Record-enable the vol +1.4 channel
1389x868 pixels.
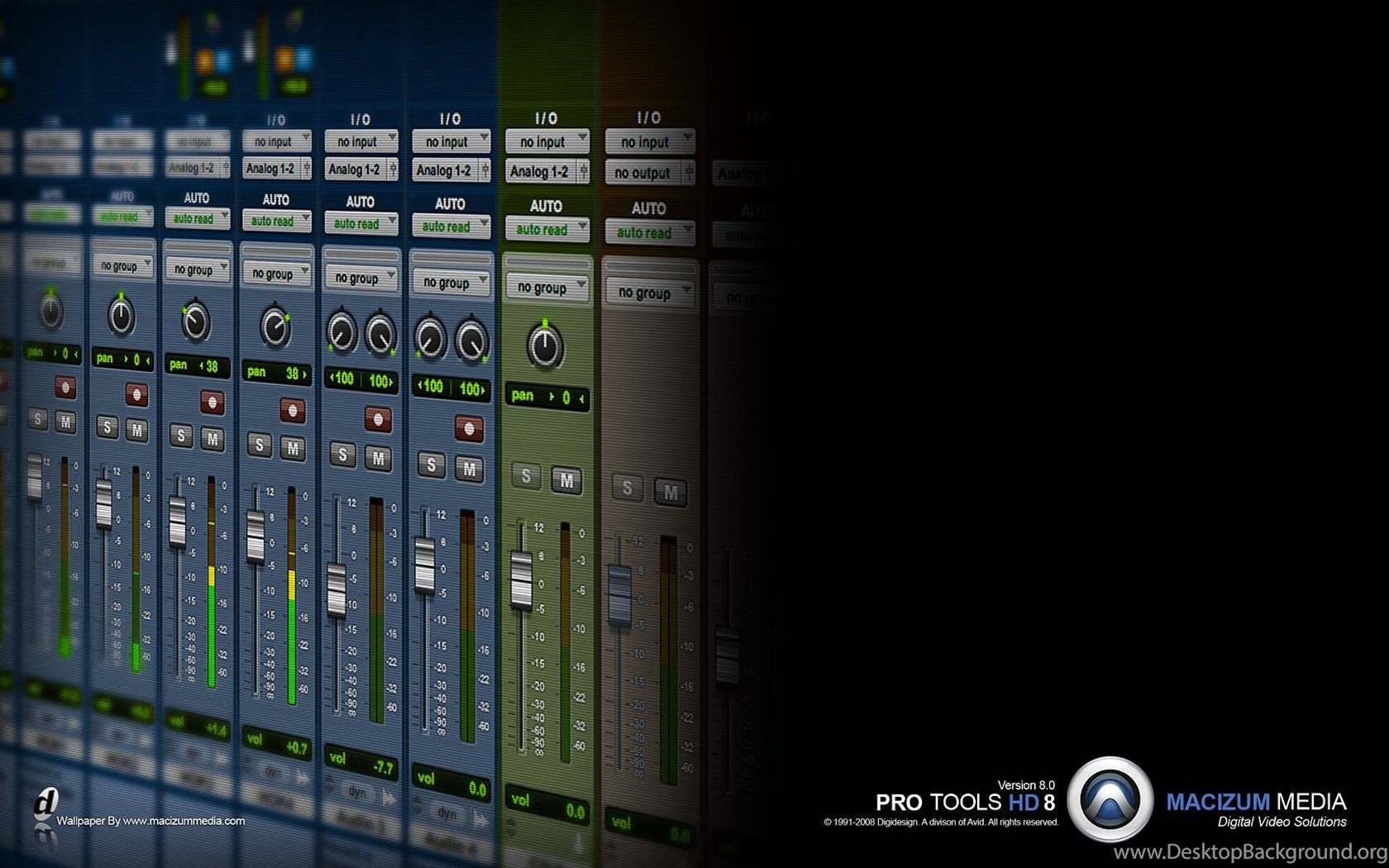coord(212,402)
